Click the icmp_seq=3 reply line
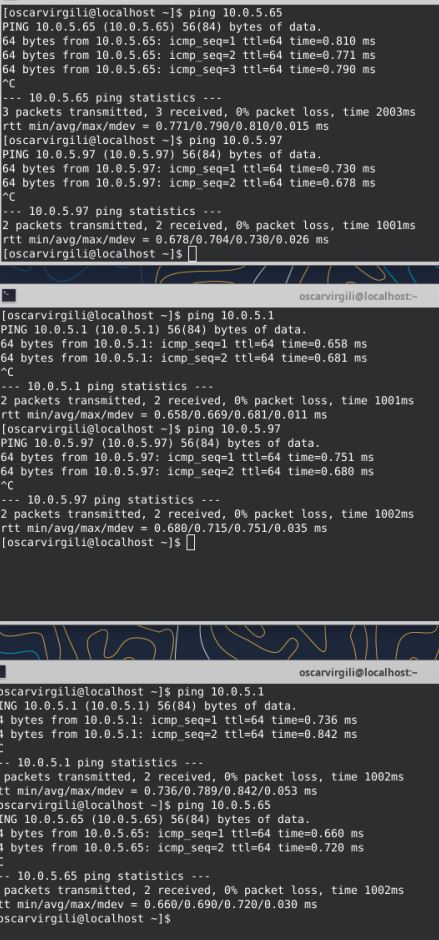This screenshot has width=439, height=940. pos(189,70)
